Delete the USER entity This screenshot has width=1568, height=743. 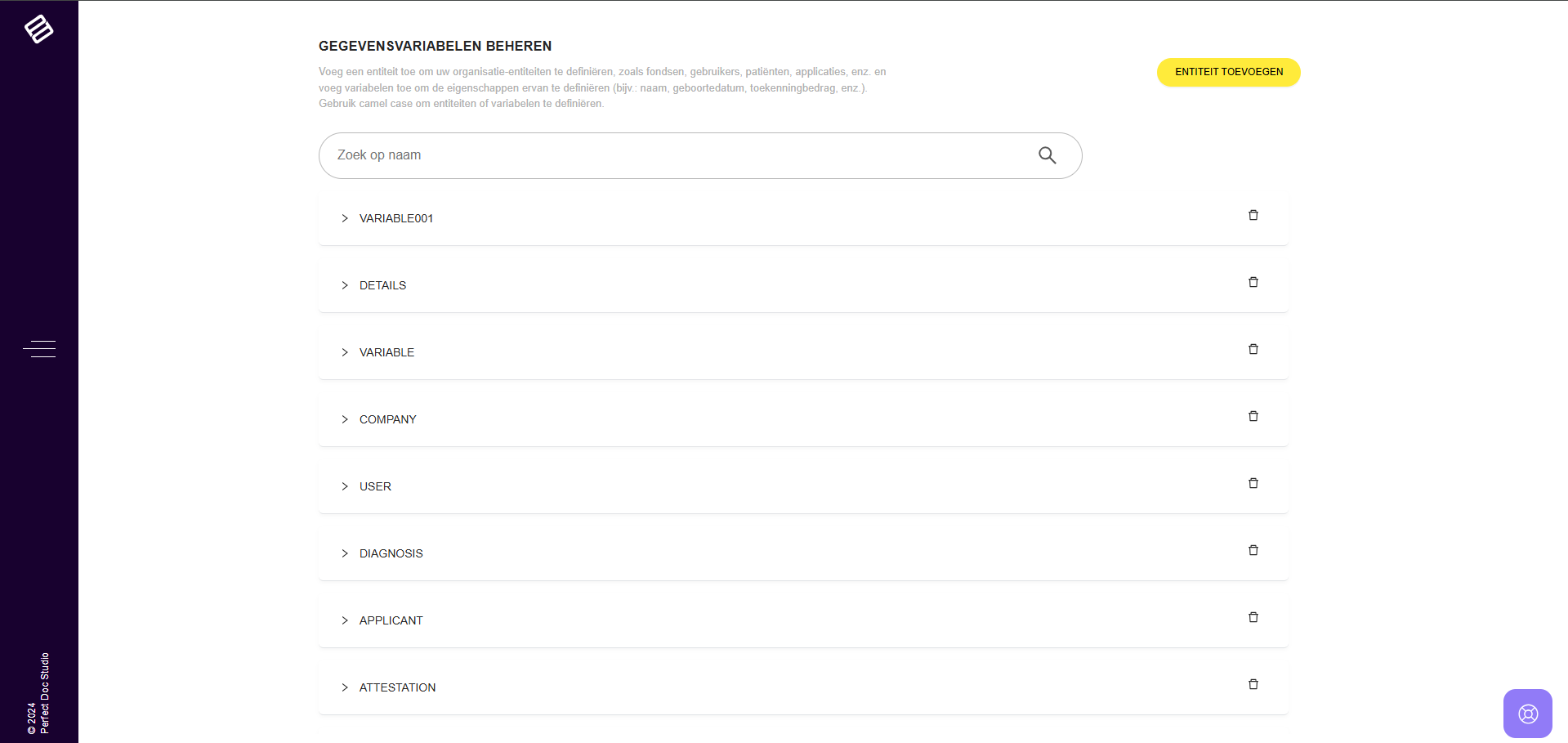coord(1253,484)
